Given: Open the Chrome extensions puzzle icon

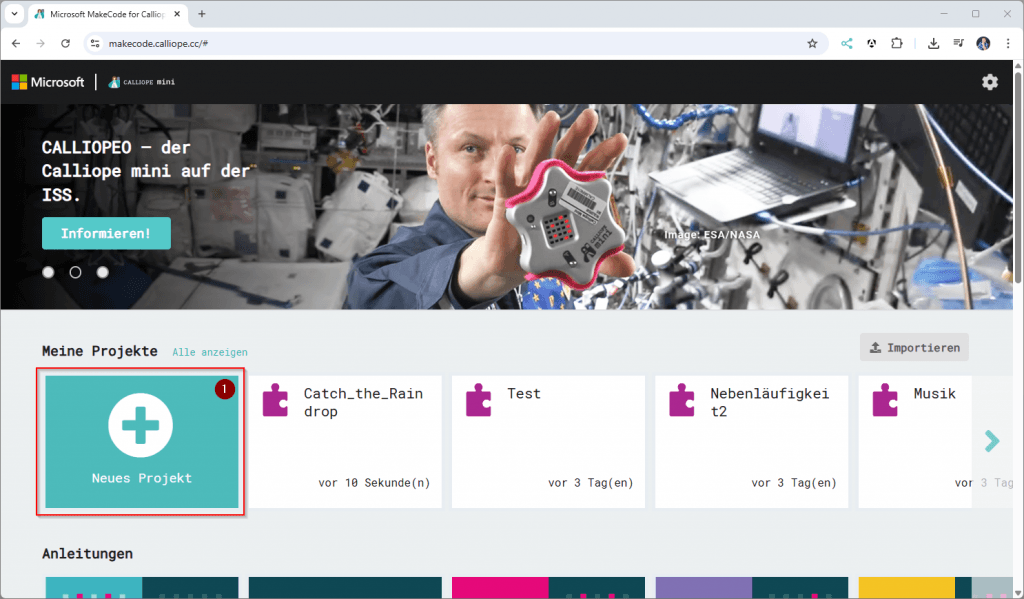Looking at the screenshot, I should [x=896, y=43].
